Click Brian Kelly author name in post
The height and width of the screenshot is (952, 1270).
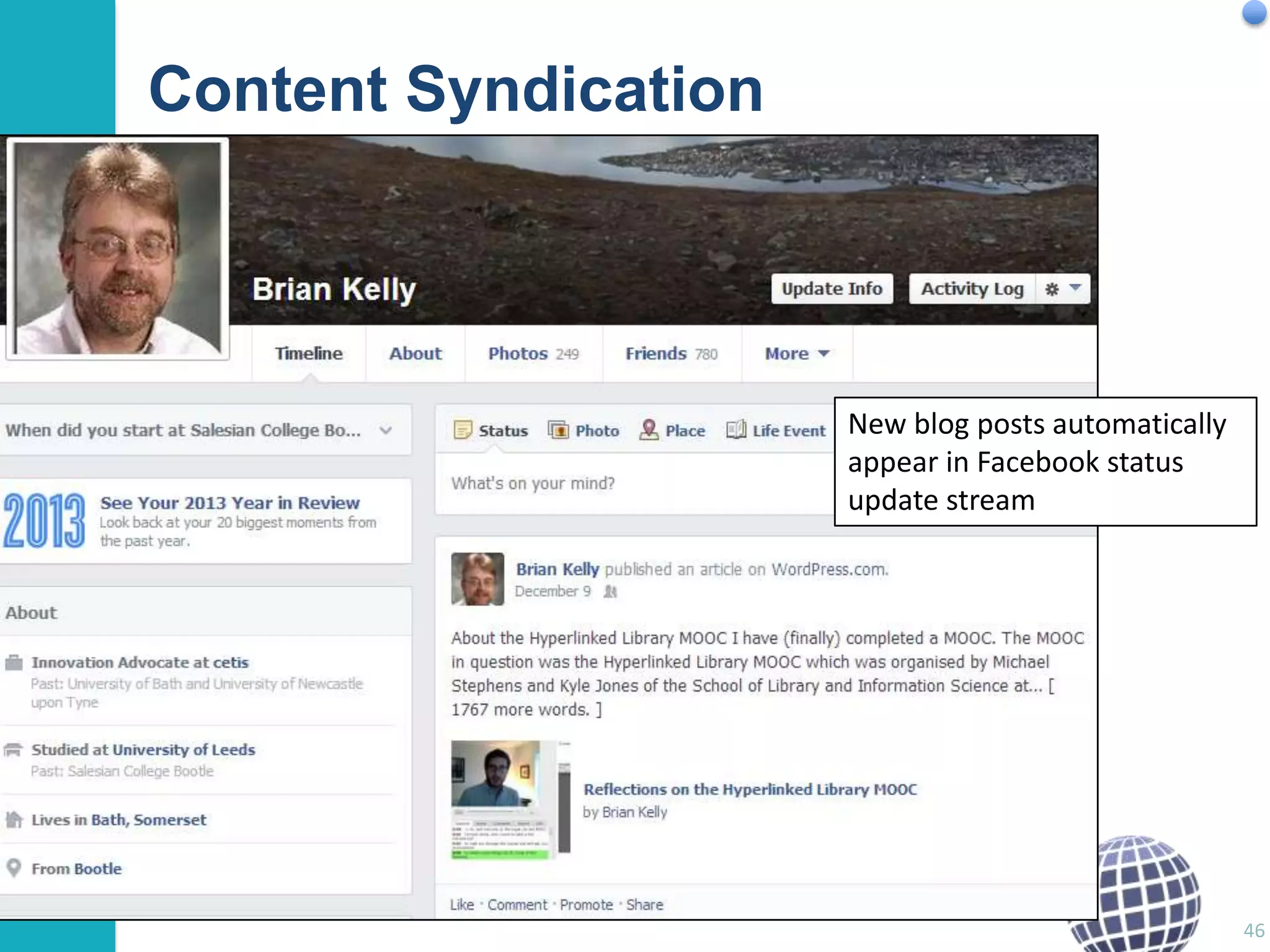point(557,569)
